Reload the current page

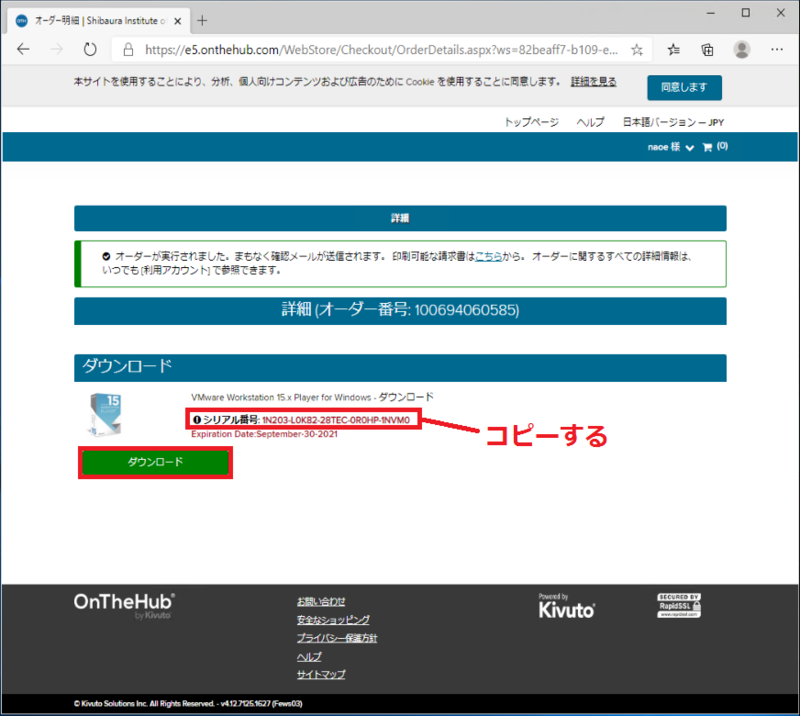(90, 50)
